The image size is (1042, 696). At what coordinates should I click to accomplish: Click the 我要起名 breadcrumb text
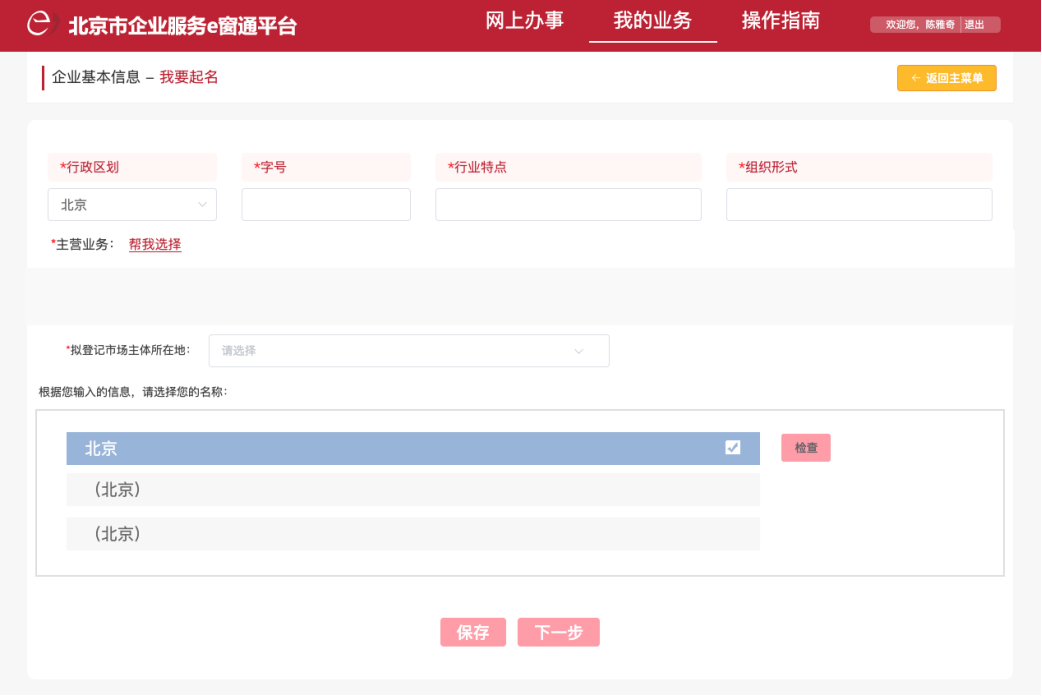(x=189, y=77)
